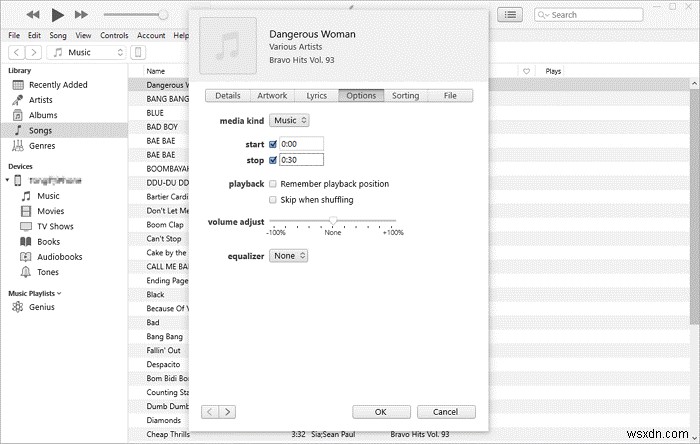
Task: Click the volume adjust slider handle
Action: tap(333, 220)
